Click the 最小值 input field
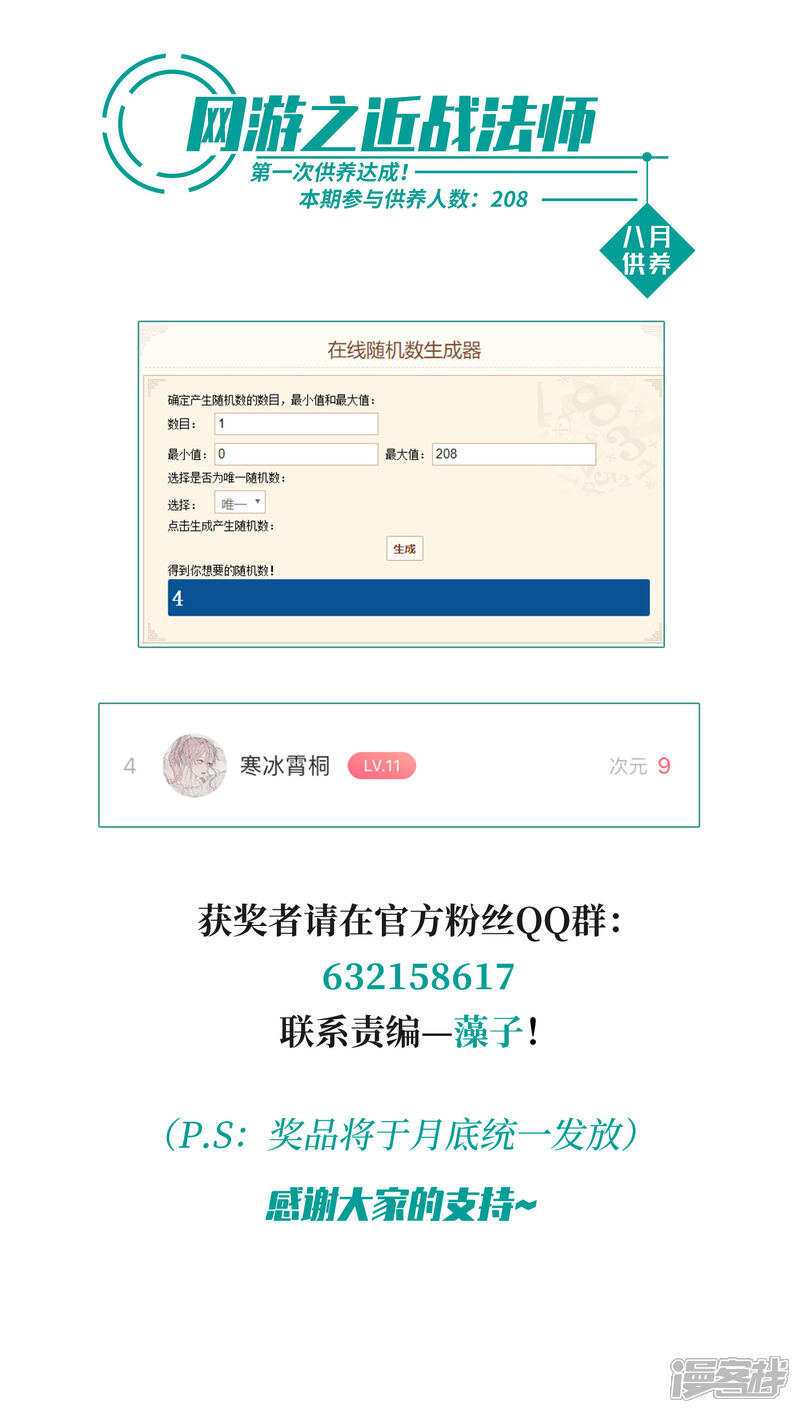Viewport: 800px width, 1413px height. (296, 454)
